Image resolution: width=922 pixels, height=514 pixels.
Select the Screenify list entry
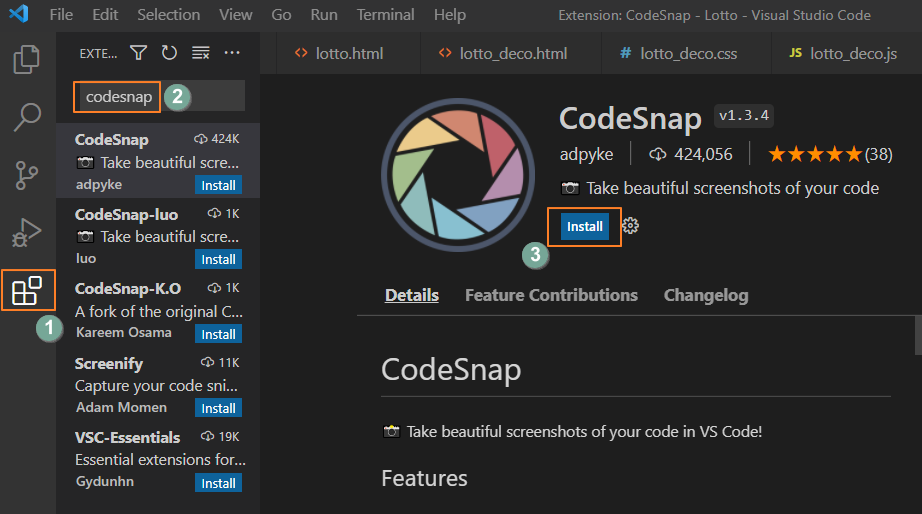pyautogui.click(x=158, y=384)
